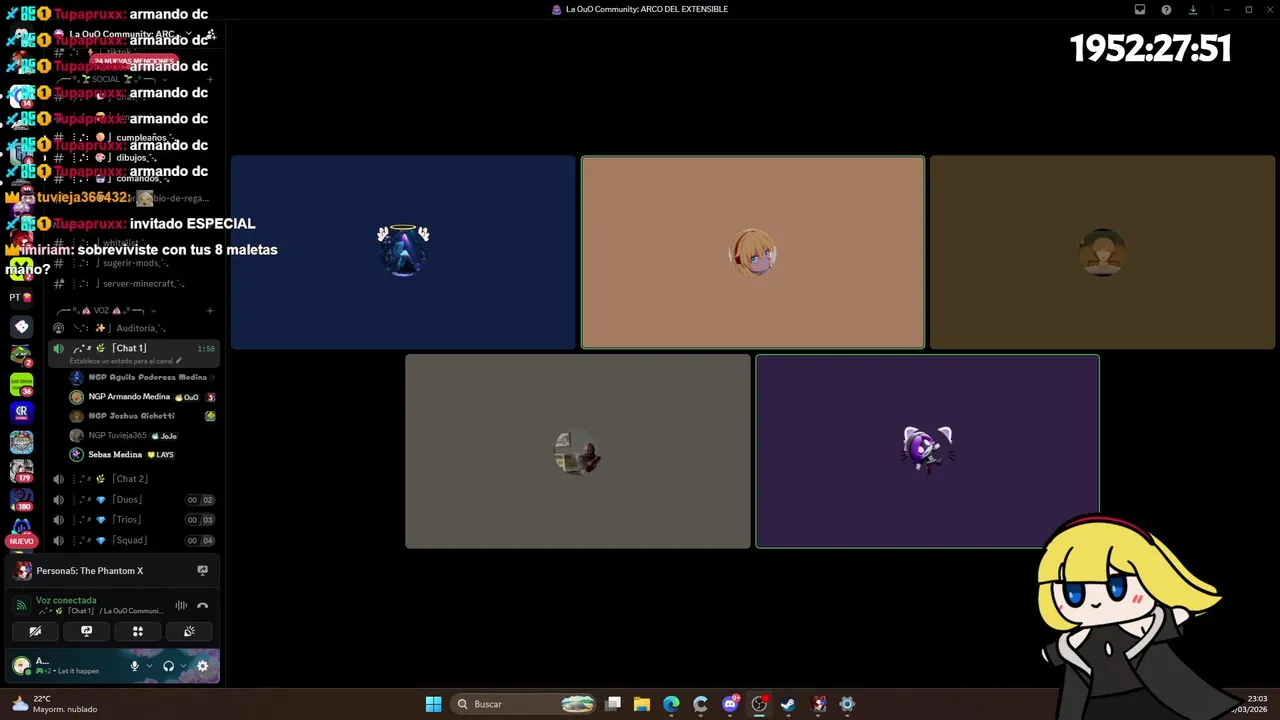The image size is (1280, 720).
Task: Toggle noise suppression waveform icon
Action: pos(181,605)
